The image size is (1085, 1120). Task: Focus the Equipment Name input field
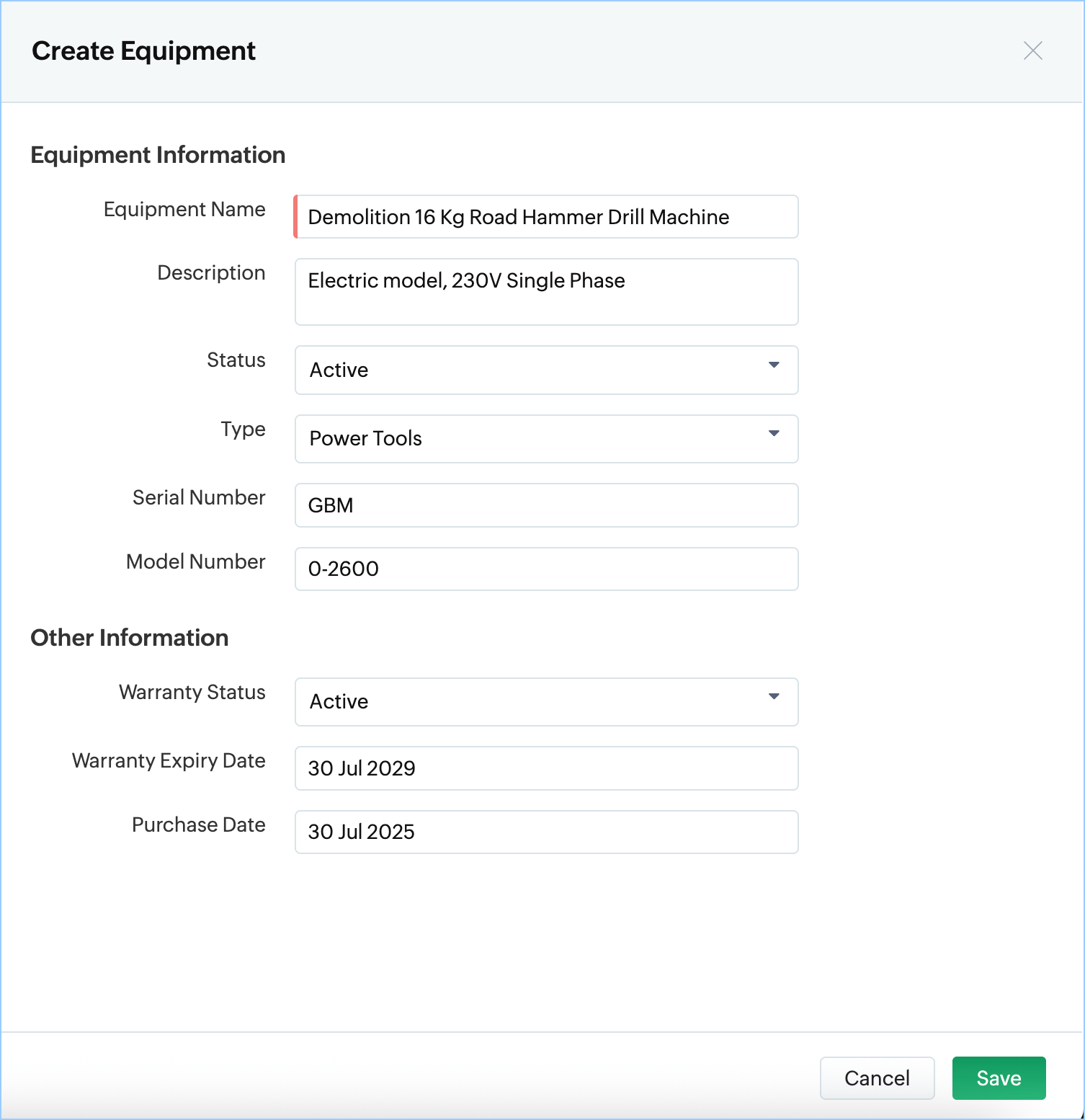(546, 216)
